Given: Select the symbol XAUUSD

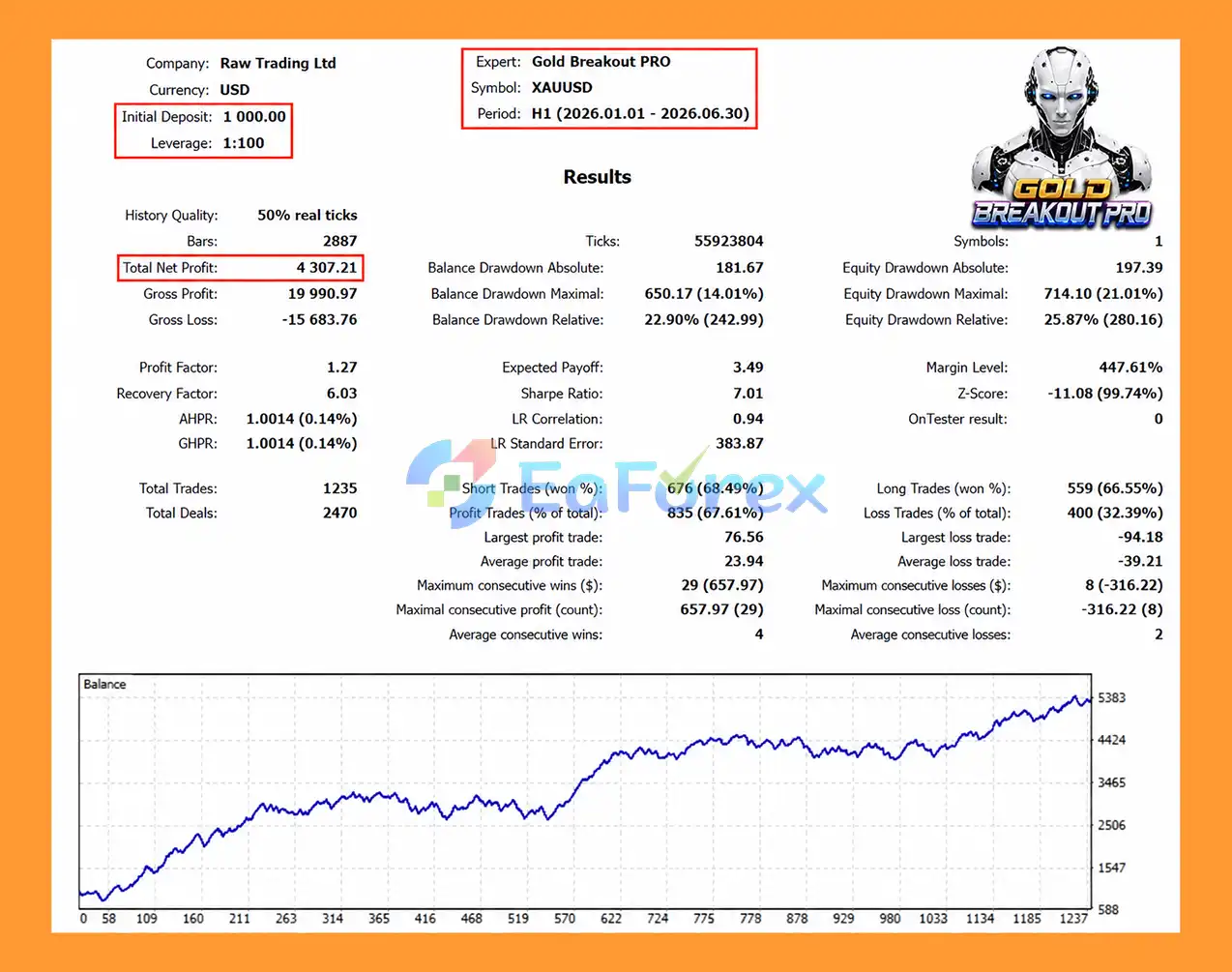Looking at the screenshot, I should click(x=562, y=87).
